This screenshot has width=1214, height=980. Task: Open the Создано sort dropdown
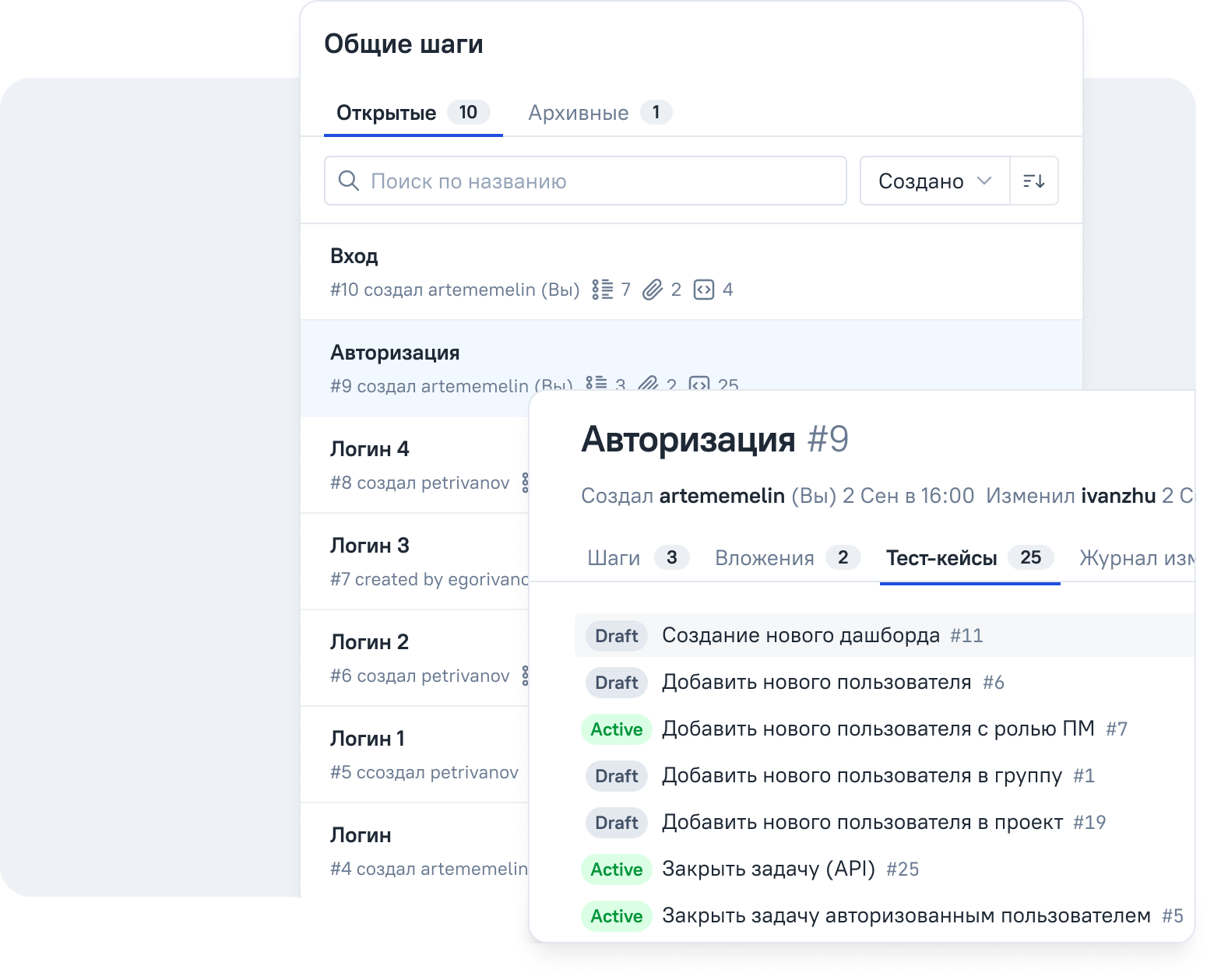click(x=935, y=181)
